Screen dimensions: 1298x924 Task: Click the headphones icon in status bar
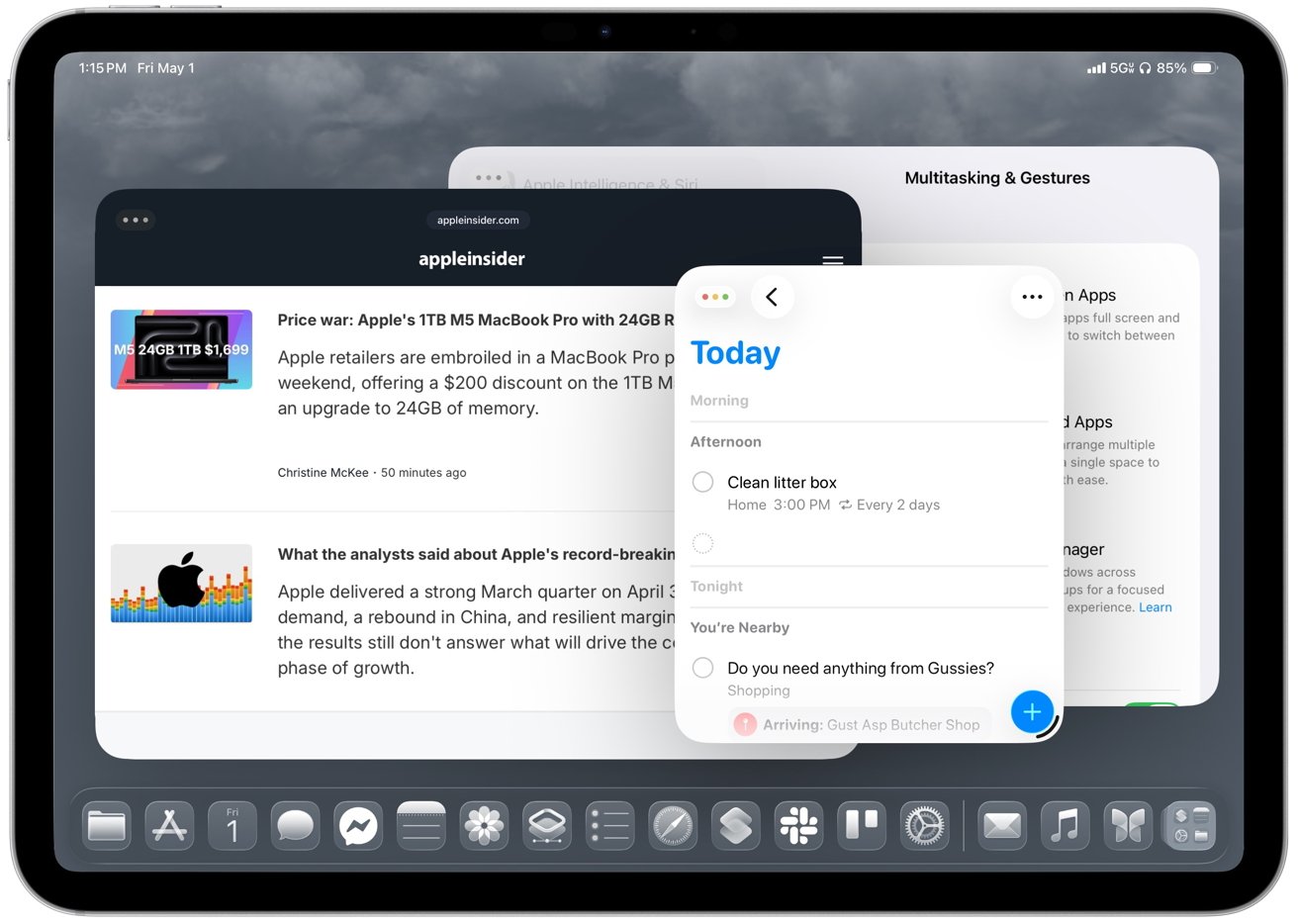(x=1145, y=68)
